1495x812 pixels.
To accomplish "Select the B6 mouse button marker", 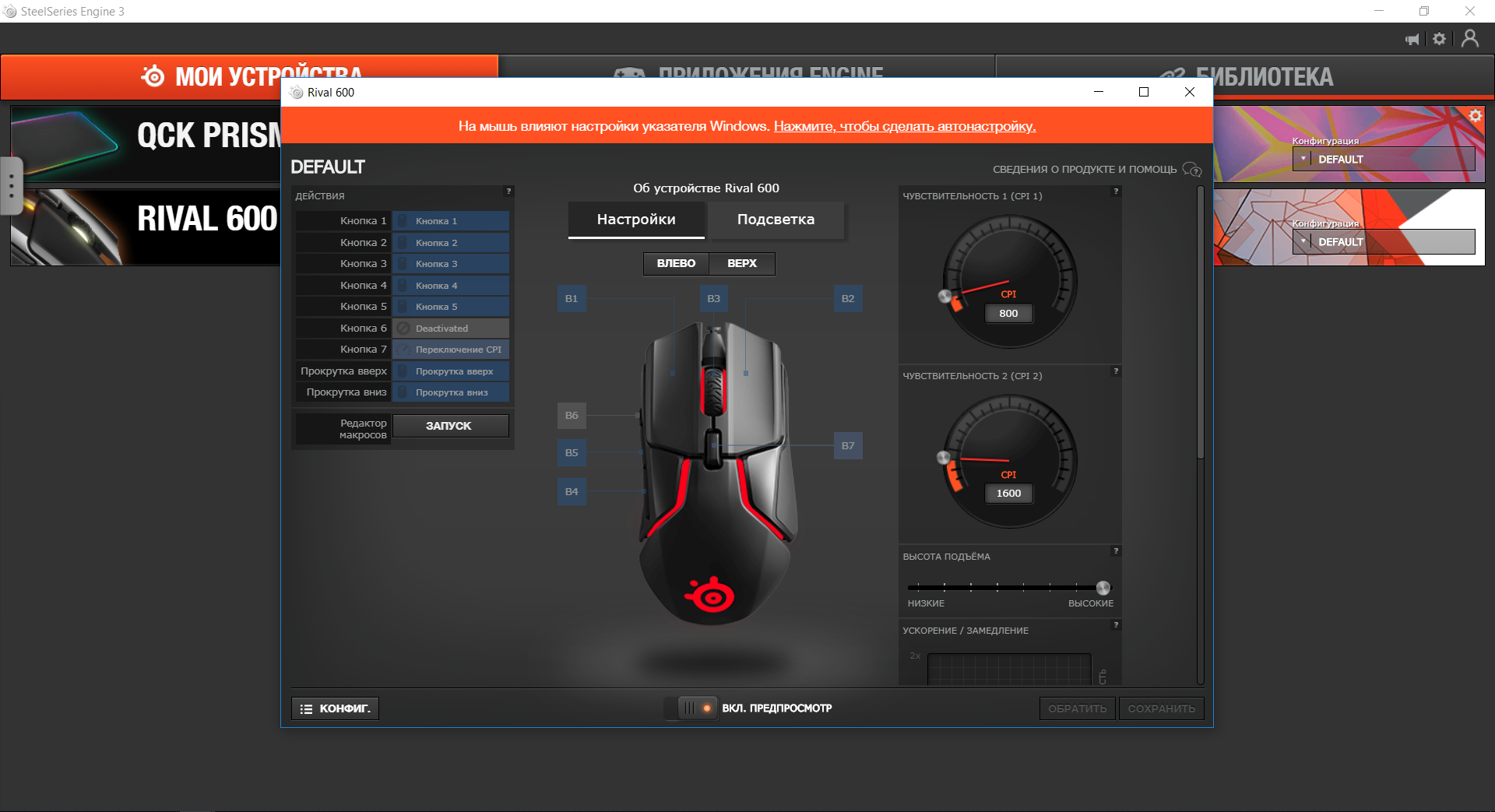I will point(572,416).
